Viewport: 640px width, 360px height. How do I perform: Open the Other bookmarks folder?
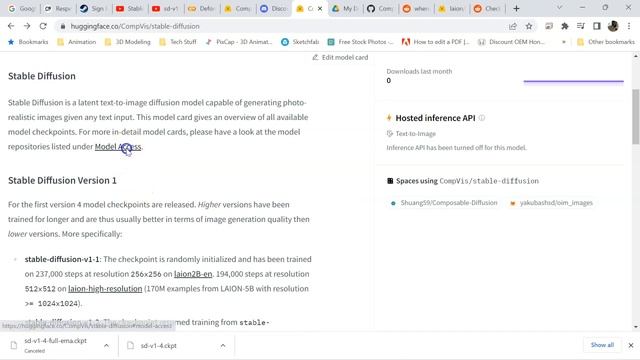tap(606, 42)
